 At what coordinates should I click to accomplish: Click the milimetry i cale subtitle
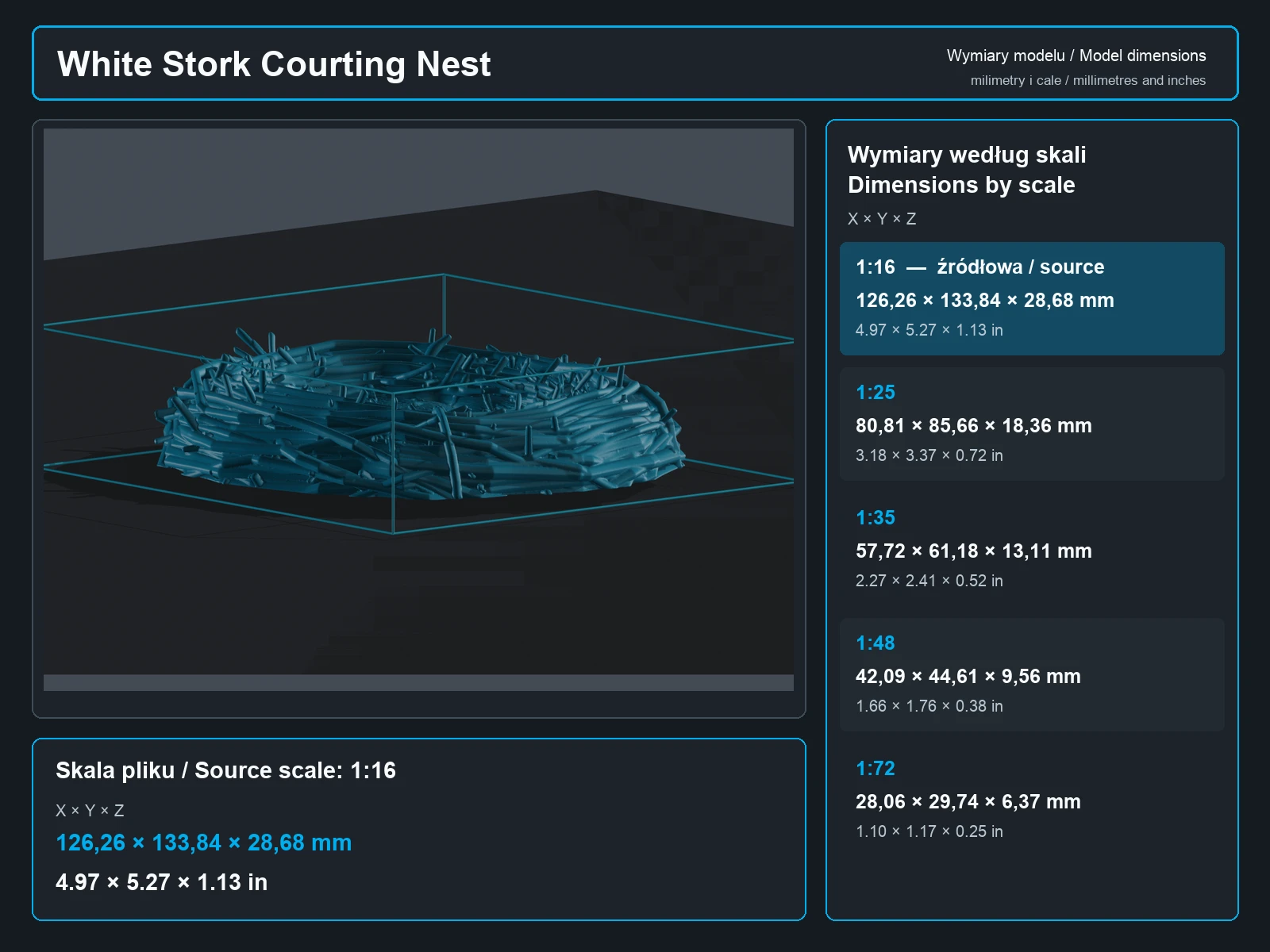point(1087,80)
